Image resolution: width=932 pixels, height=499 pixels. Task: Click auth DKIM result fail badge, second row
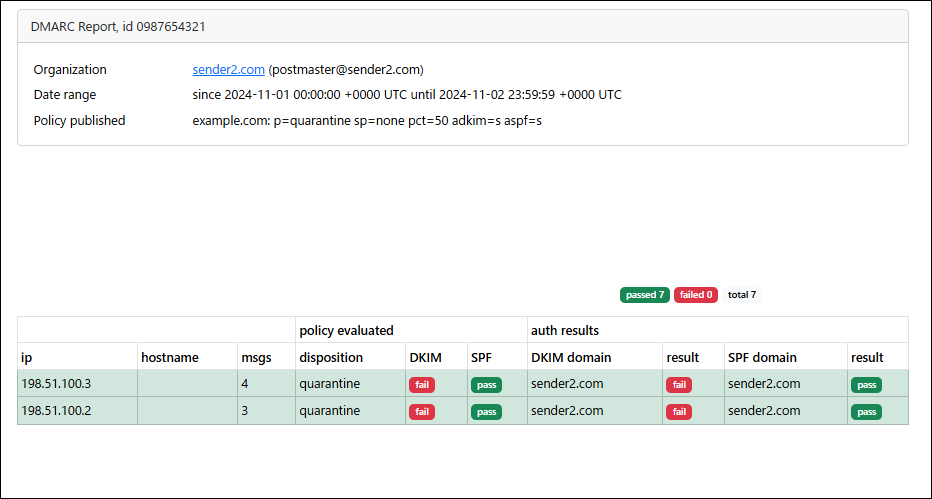[x=679, y=412]
